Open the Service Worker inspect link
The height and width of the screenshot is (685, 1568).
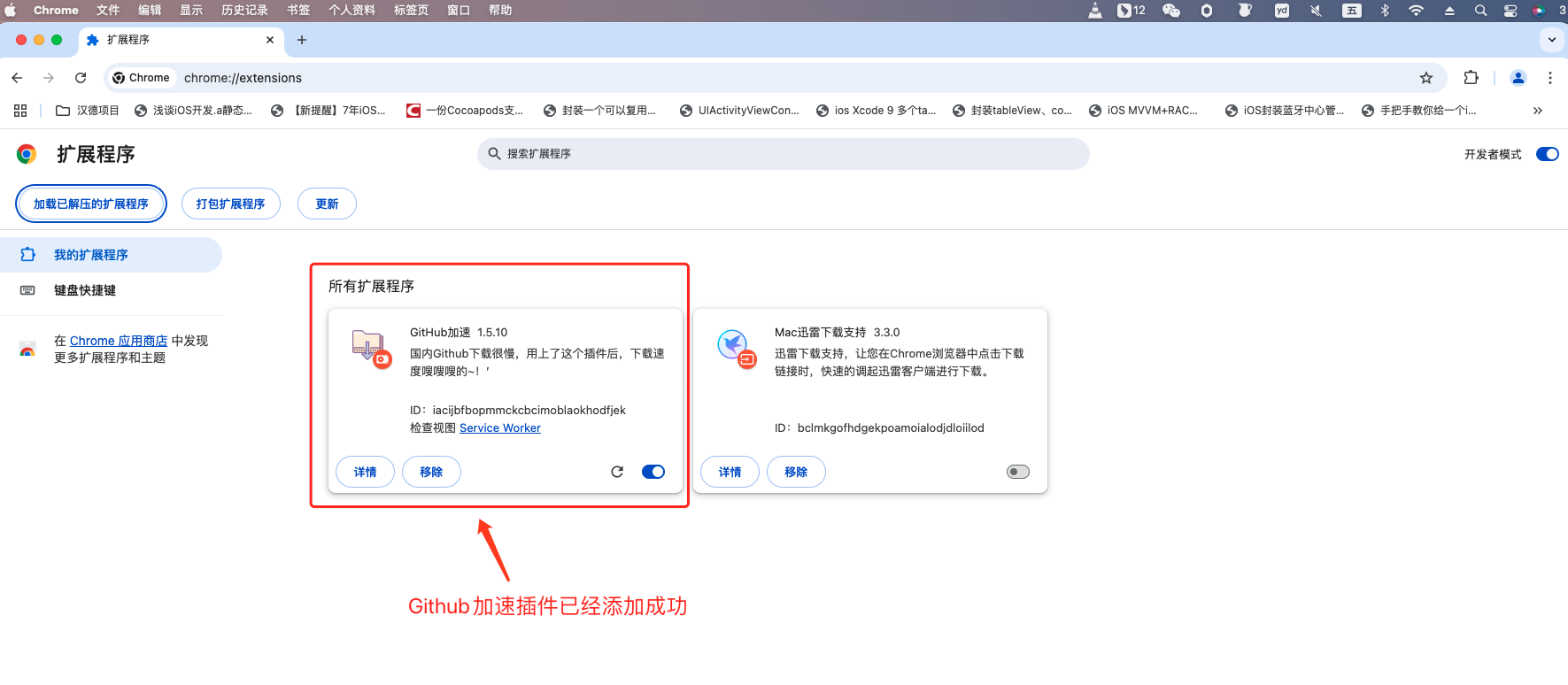pos(500,428)
